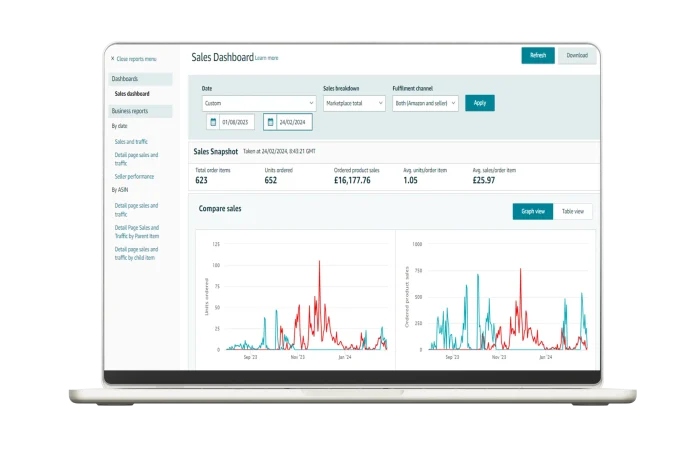Open the Learn more link
700x450 pixels.
tap(267, 58)
